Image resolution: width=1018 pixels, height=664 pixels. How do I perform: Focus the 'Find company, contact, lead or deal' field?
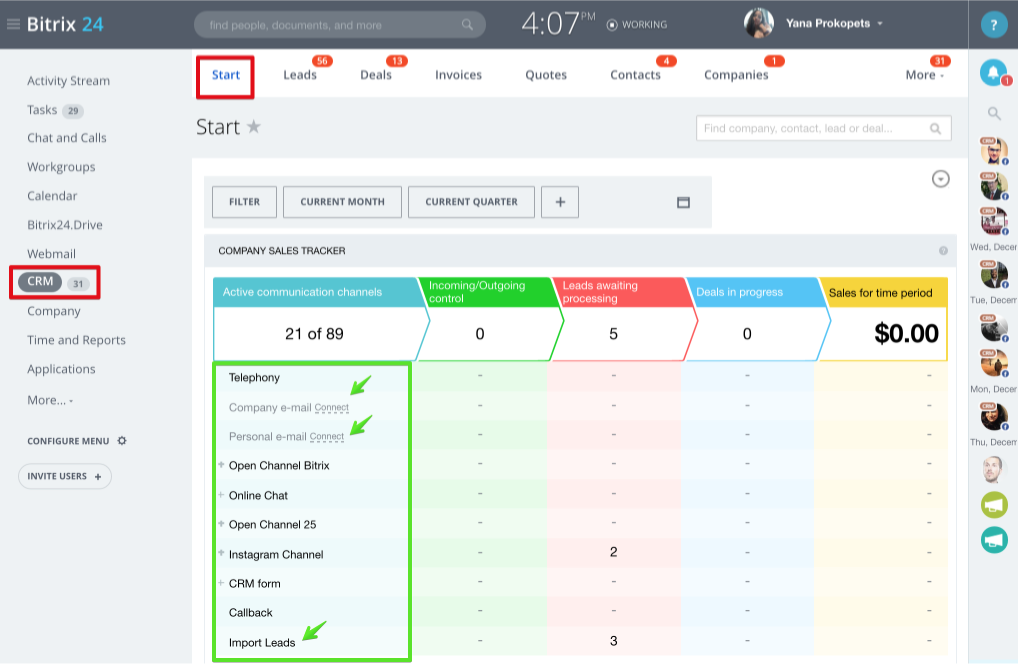click(823, 129)
